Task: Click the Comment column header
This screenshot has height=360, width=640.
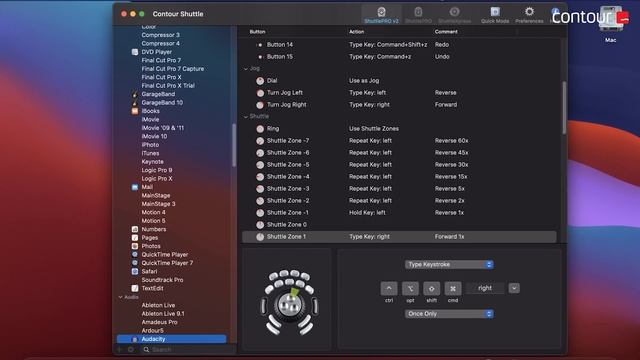Action: coord(446,31)
